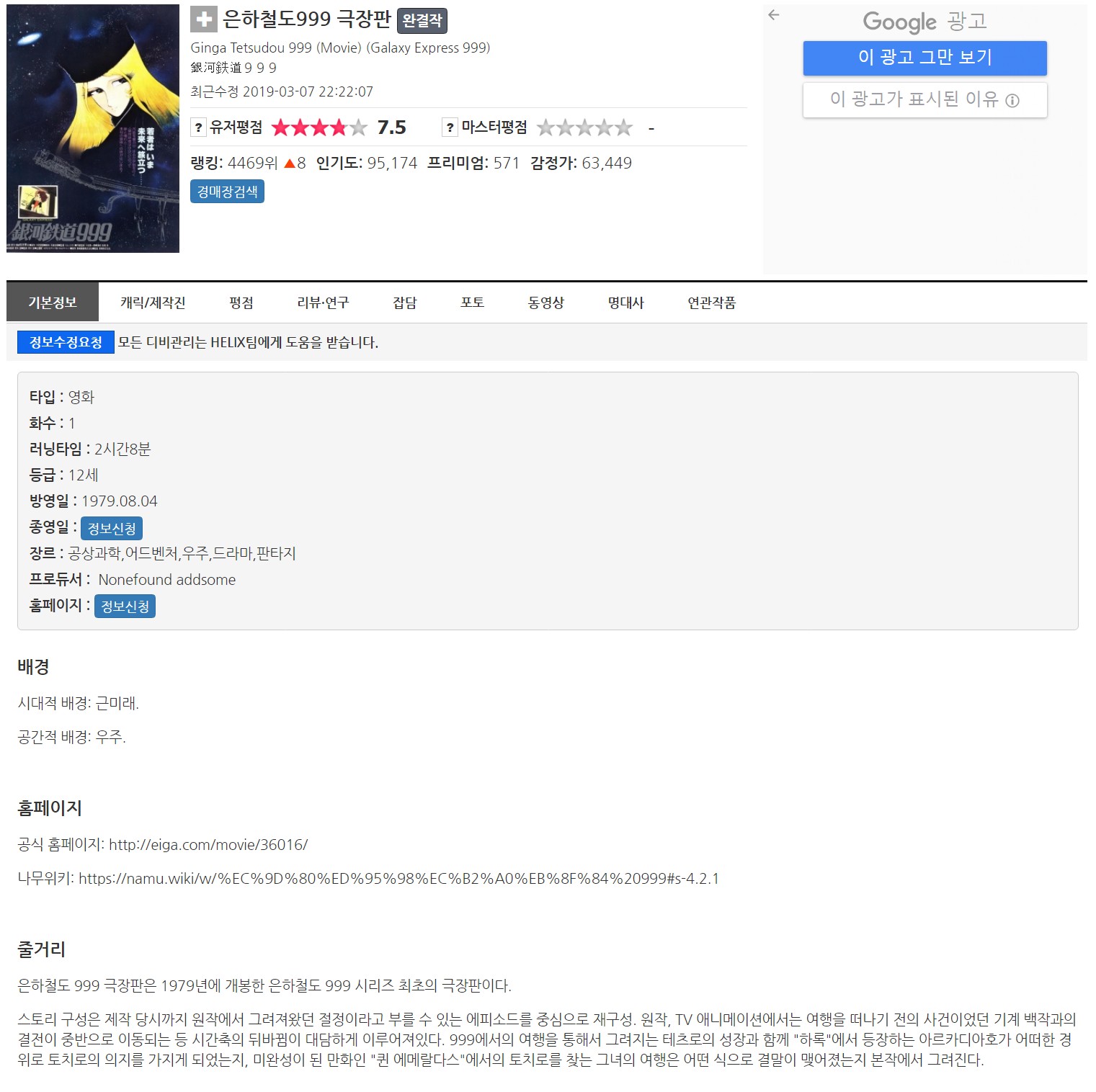Click the 정보수정요청 button
Image resolution: width=1096 pixels, height=1092 pixels.
[66, 342]
